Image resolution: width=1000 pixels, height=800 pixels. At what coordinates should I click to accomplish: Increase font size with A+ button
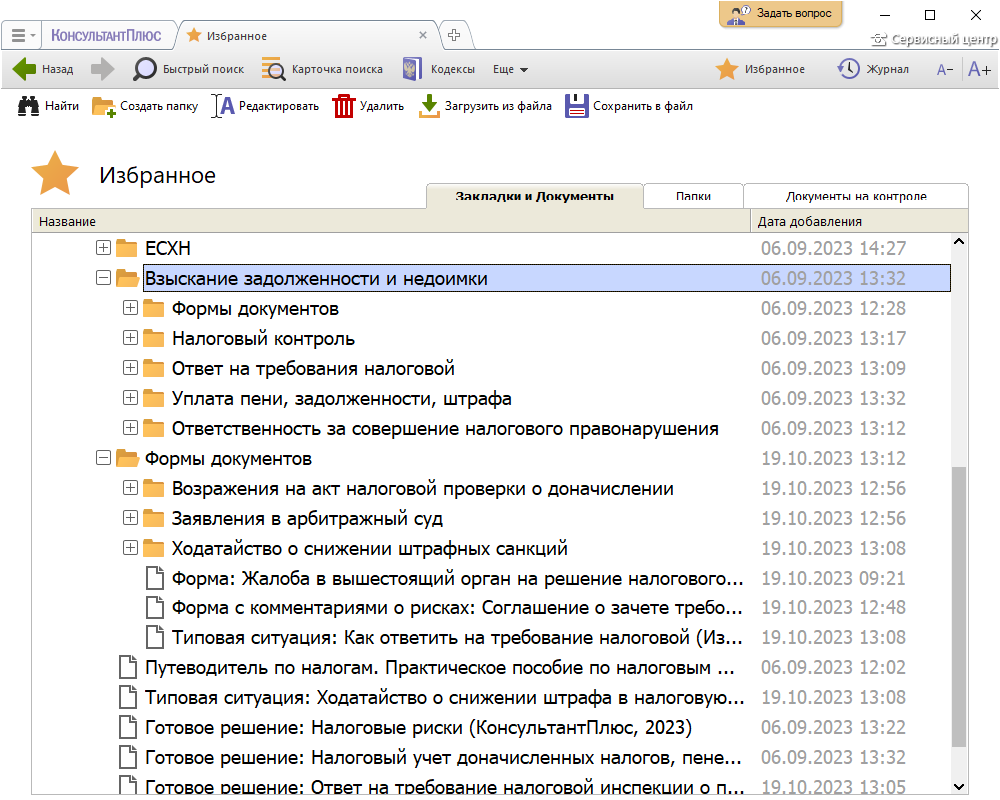979,69
